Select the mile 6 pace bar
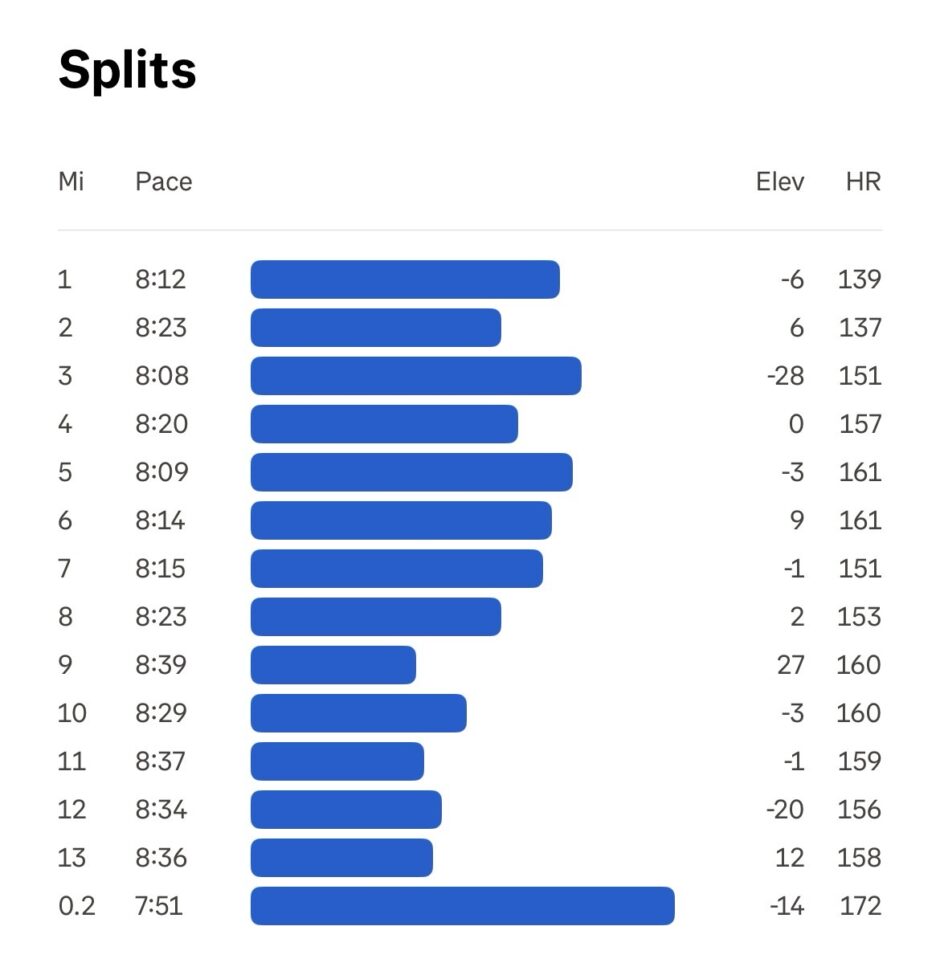The image size is (940, 959). tap(401, 520)
